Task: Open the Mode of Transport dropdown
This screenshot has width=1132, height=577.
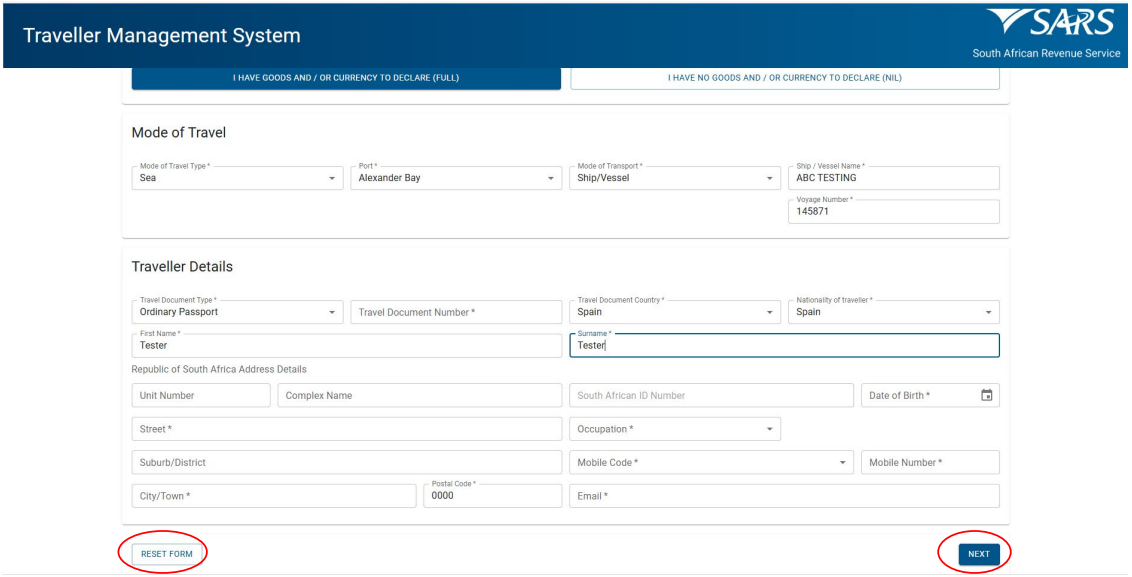Action: pos(673,178)
